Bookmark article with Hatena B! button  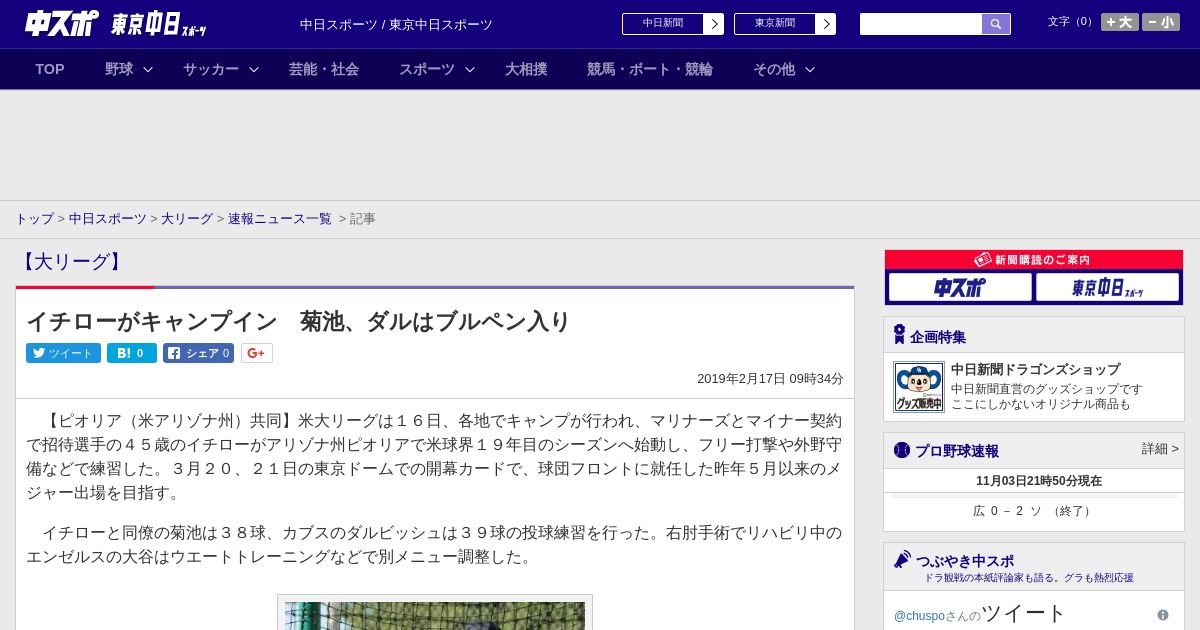point(132,353)
